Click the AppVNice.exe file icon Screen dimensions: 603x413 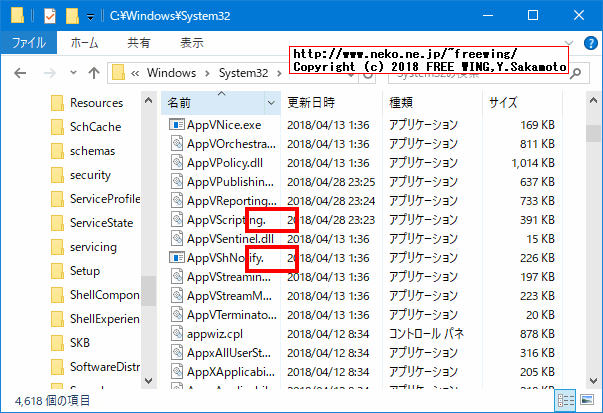tap(177, 125)
